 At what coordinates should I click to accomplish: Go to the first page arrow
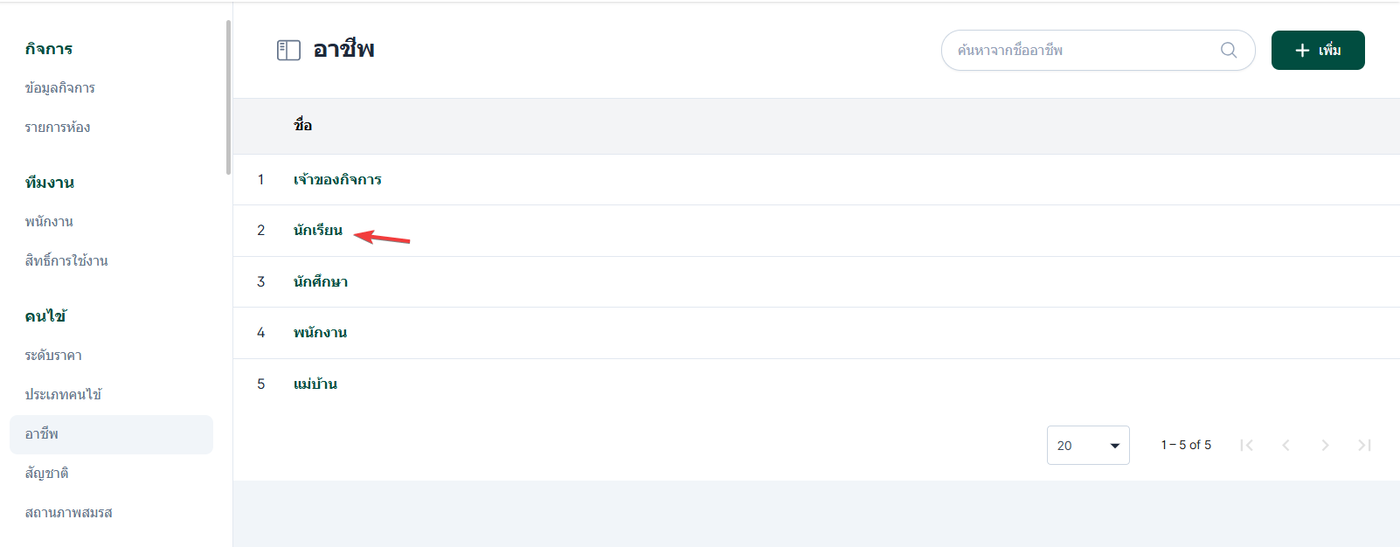coord(1246,445)
